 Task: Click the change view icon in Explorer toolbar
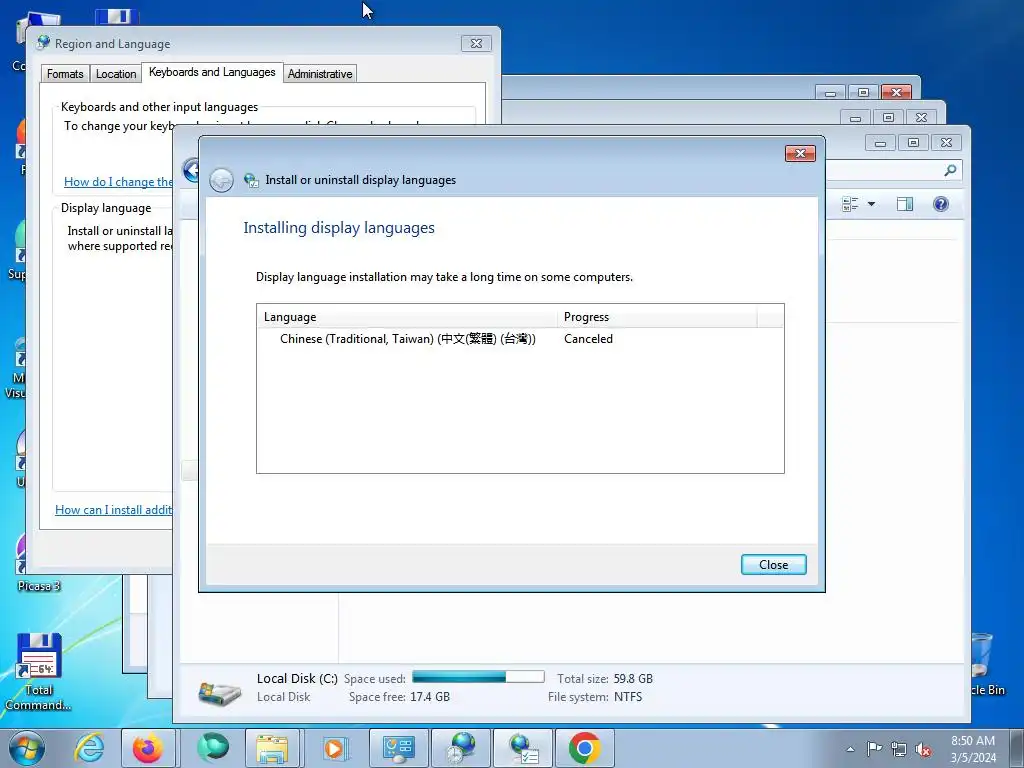(x=850, y=204)
